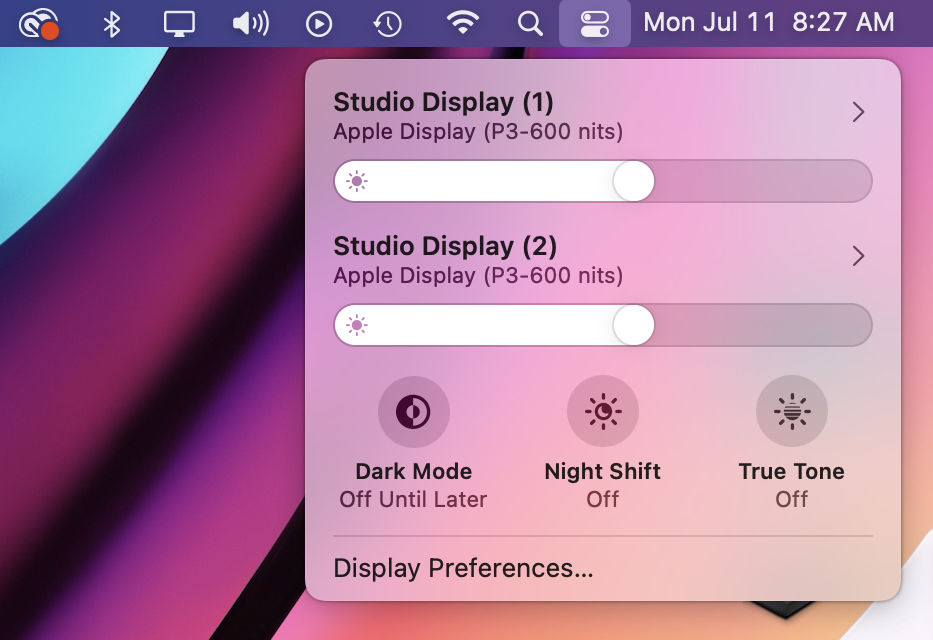This screenshot has width=933, height=640.
Task: Open the Sound volume menu bar icon
Action: [x=251, y=24]
